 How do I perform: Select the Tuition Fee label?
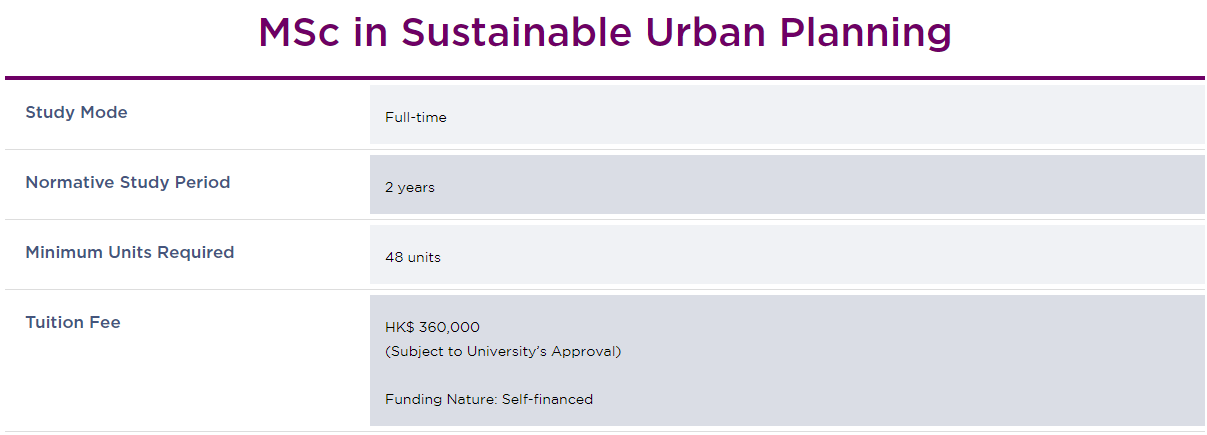73,322
